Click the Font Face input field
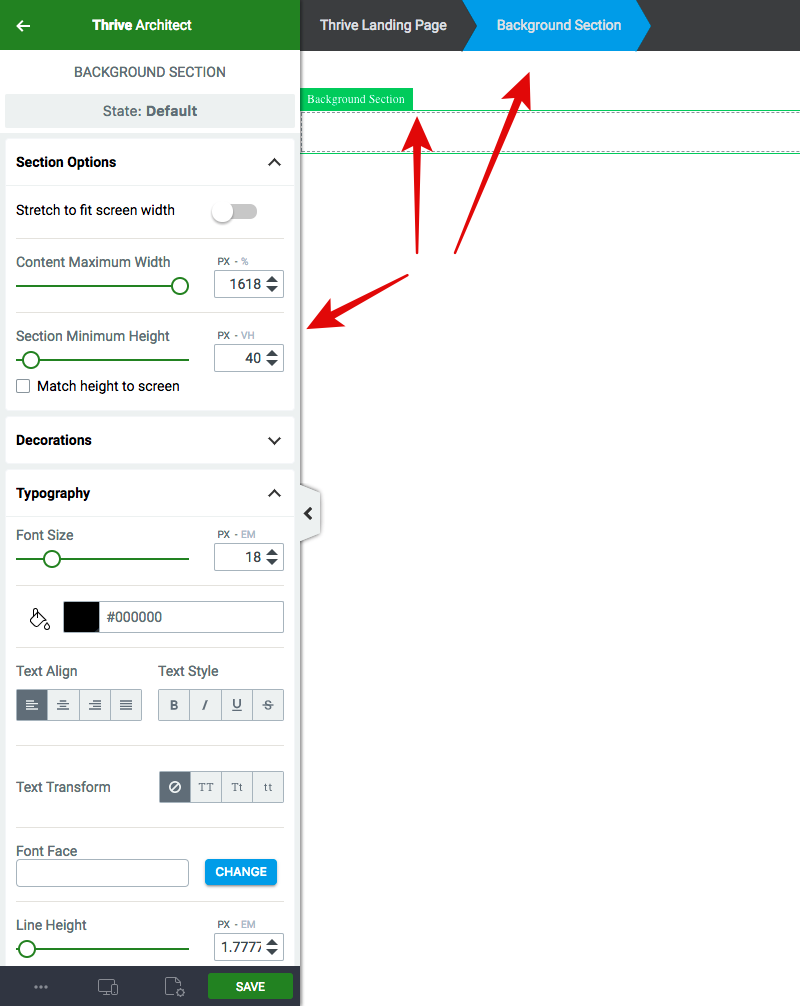The image size is (800, 1006). [103, 873]
